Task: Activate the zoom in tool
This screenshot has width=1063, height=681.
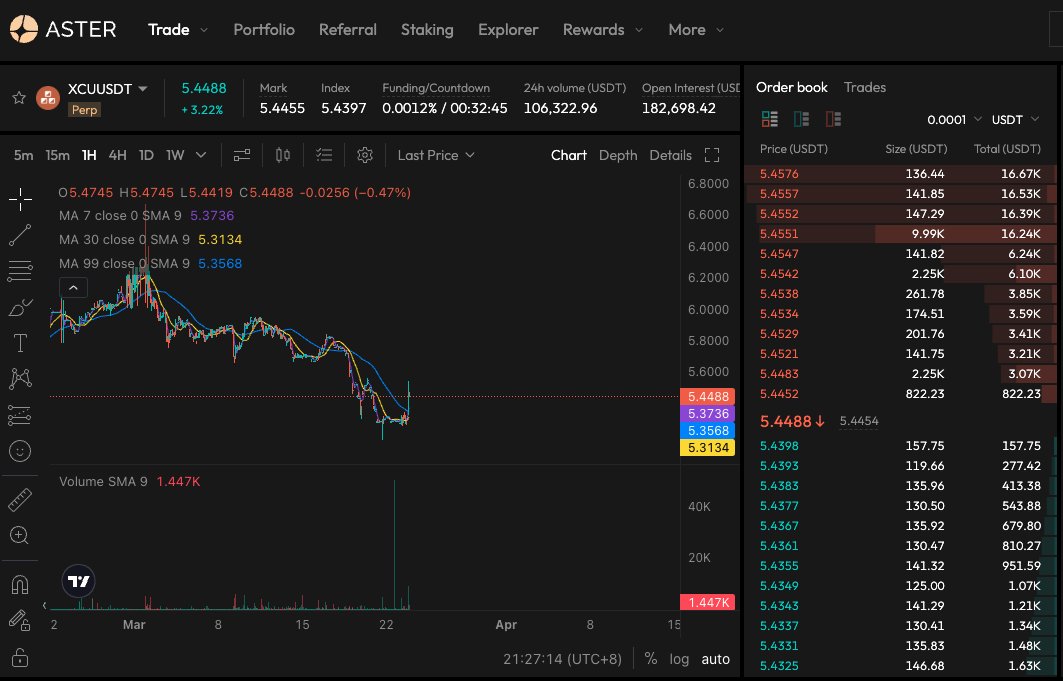Action: (20, 535)
